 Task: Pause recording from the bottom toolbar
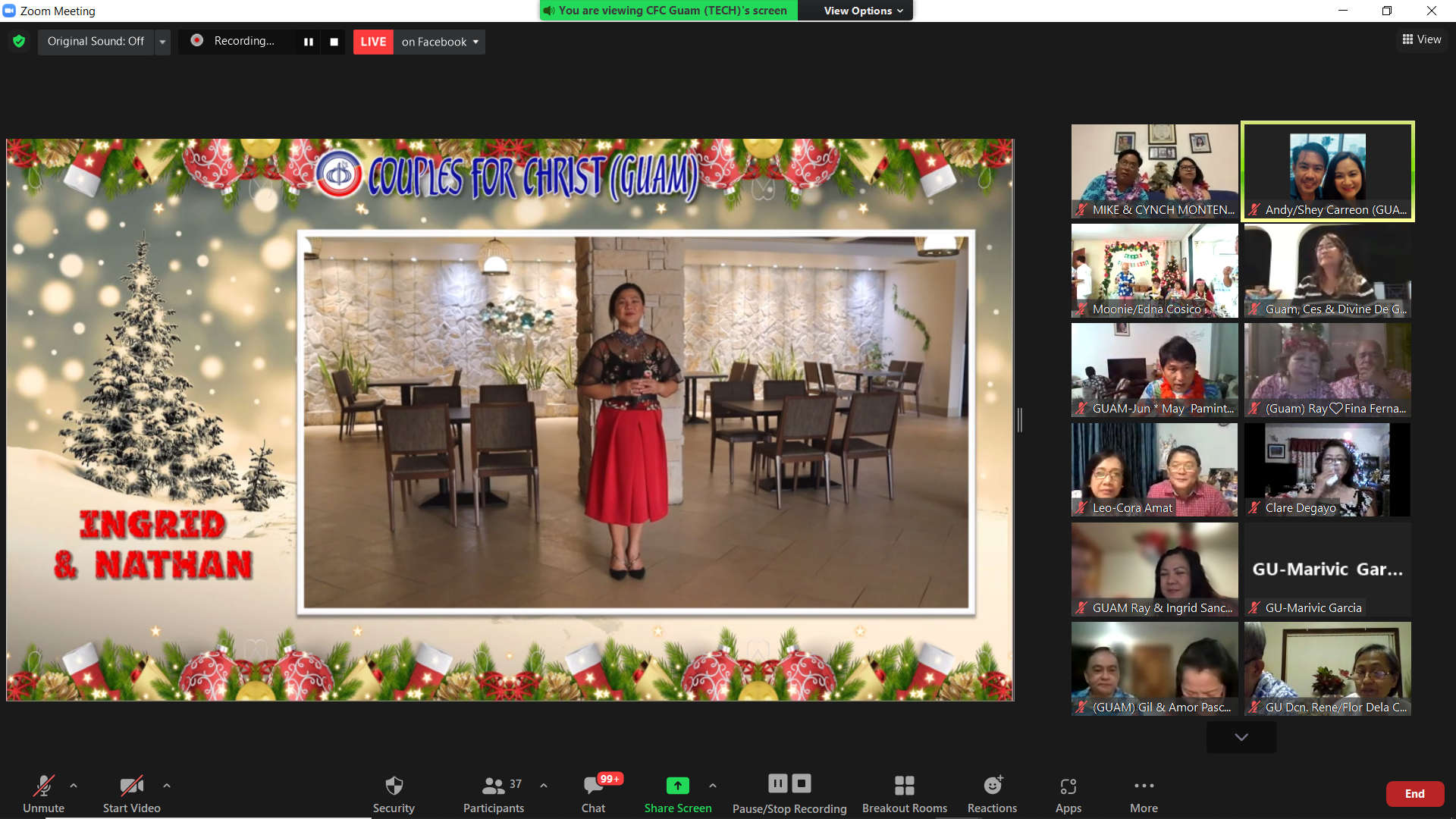778,783
